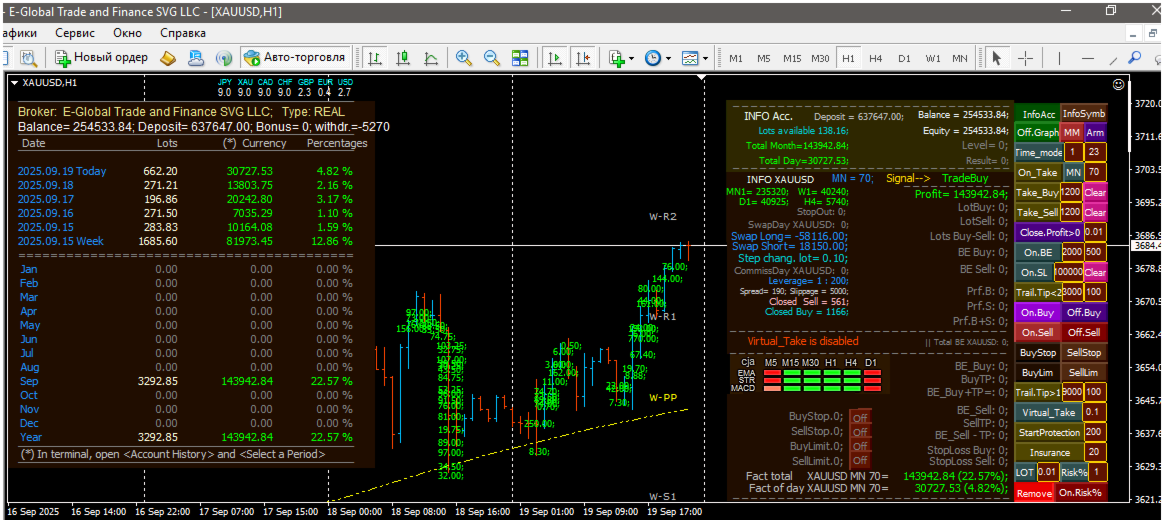The width and height of the screenshot is (1168, 520).
Task: Click the Clear button beside Take_Buy
Action: [x=1096, y=192]
